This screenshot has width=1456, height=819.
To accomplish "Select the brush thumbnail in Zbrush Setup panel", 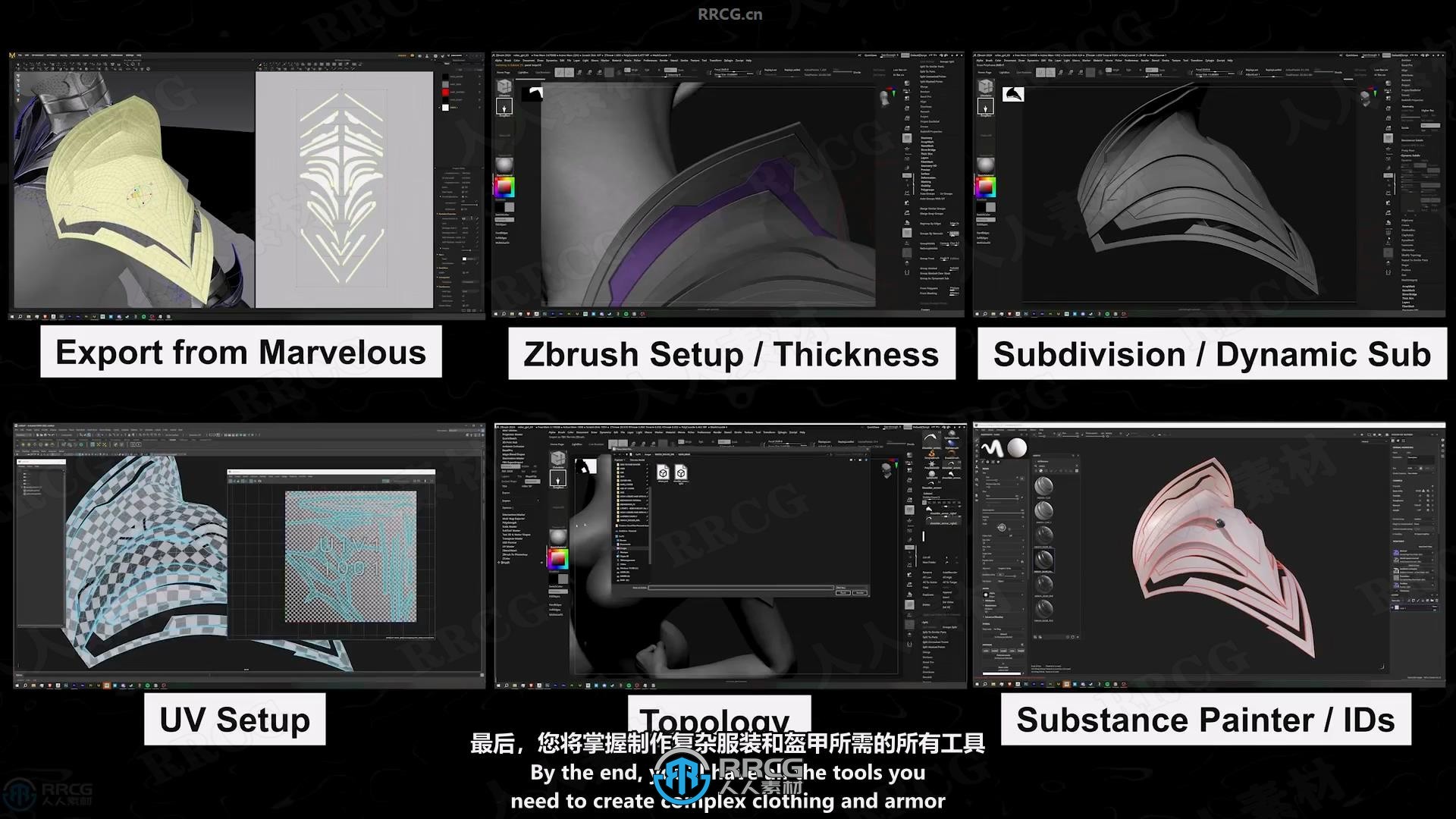I will click(504, 106).
